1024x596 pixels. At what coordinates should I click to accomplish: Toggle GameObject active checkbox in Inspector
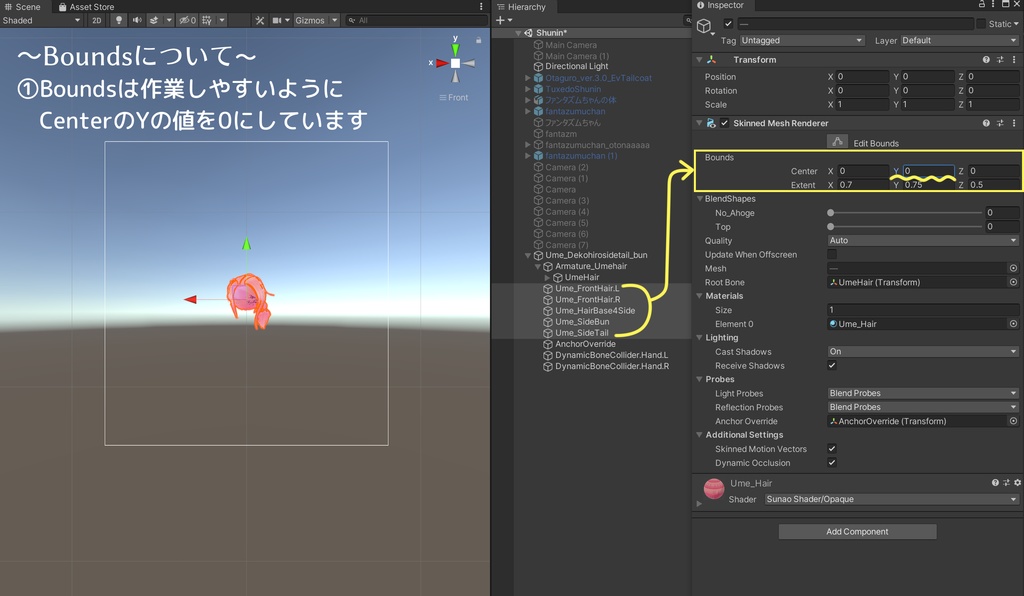[728, 24]
